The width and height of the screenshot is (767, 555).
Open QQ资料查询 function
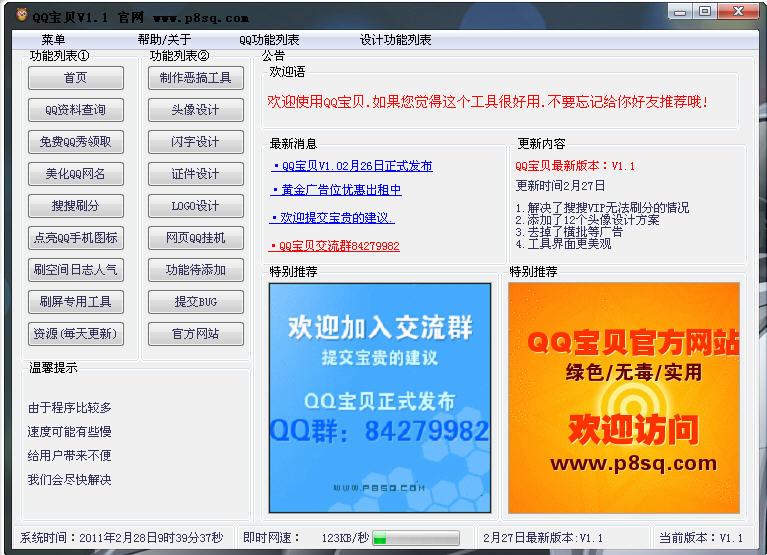76,110
